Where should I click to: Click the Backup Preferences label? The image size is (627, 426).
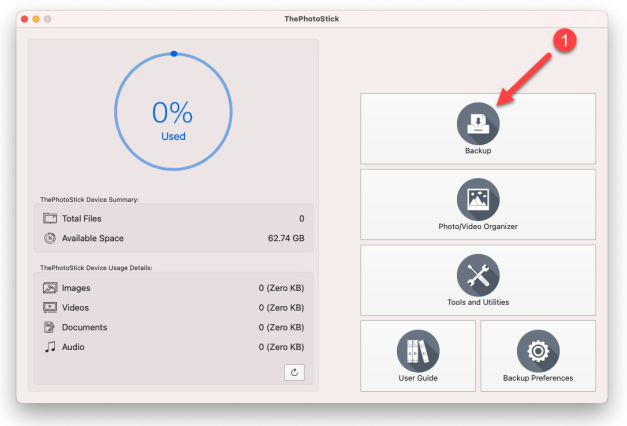tap(538, 378)
